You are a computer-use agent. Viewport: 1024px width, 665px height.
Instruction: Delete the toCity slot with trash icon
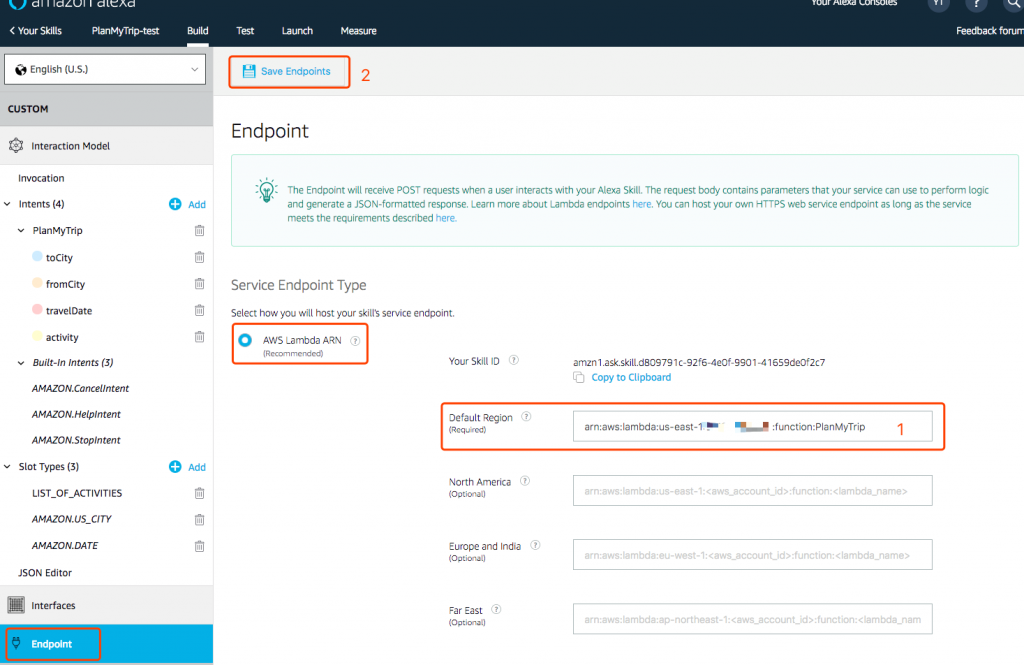click(199, 257)
